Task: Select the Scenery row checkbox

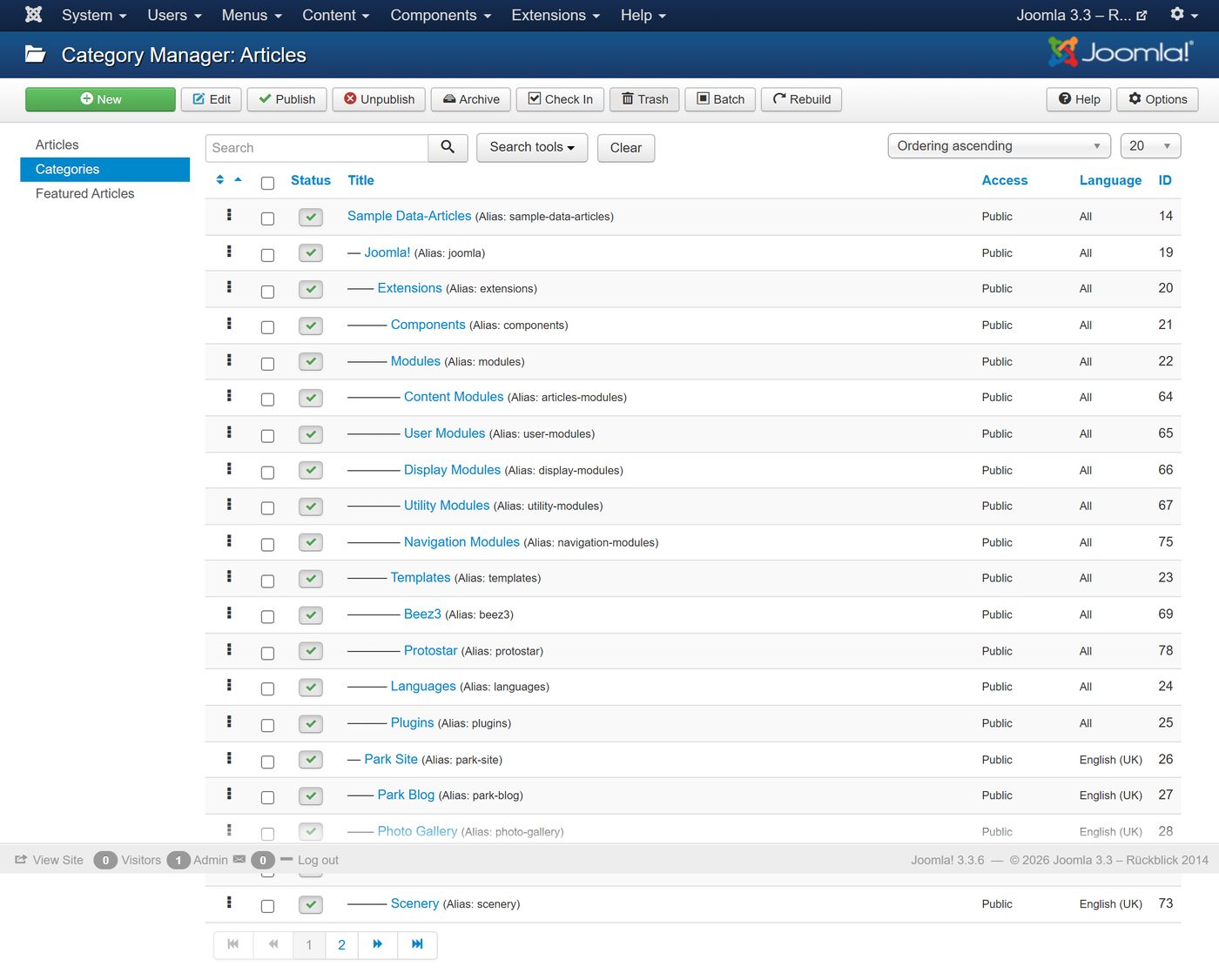Action: pos(267,906)
